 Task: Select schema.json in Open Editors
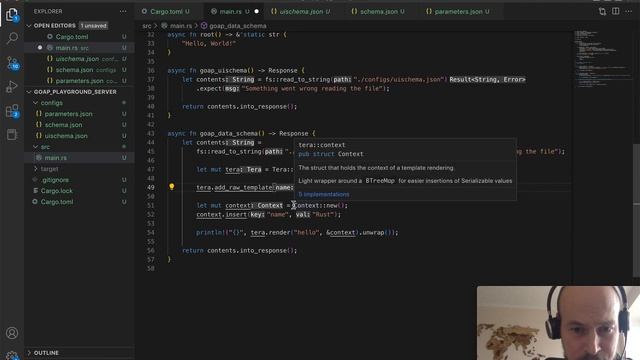pyautogui.click(x=79, y=70)
